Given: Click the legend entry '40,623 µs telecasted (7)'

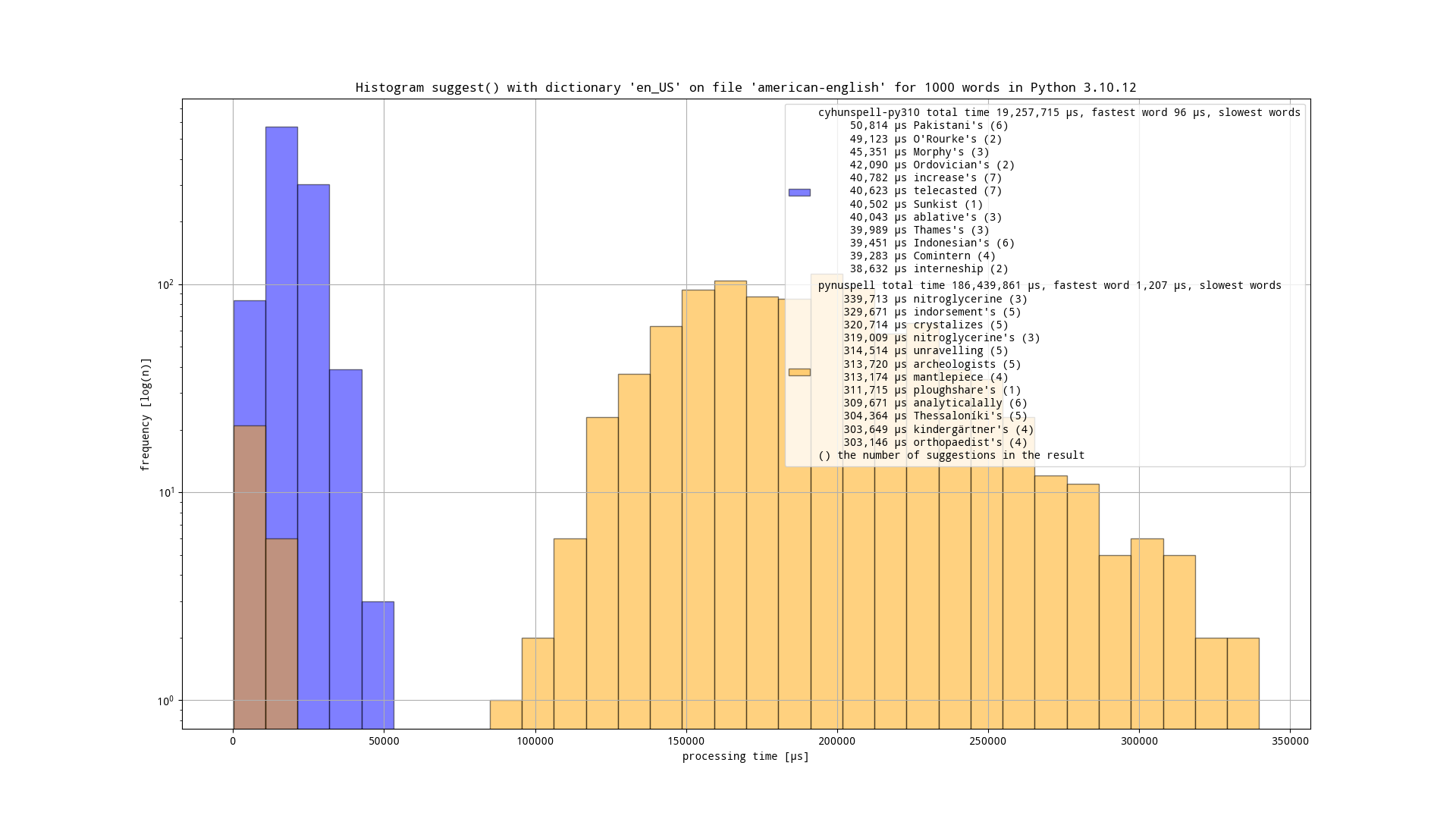Looking at the screenshot, I should (926, 190).
